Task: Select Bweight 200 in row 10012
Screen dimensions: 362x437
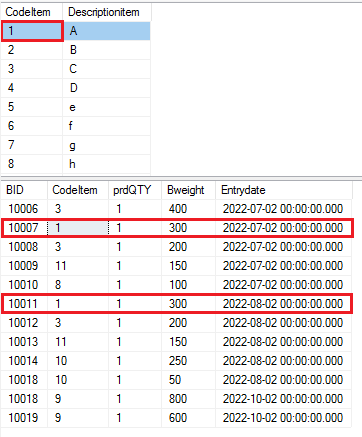Action: [189, 323]
